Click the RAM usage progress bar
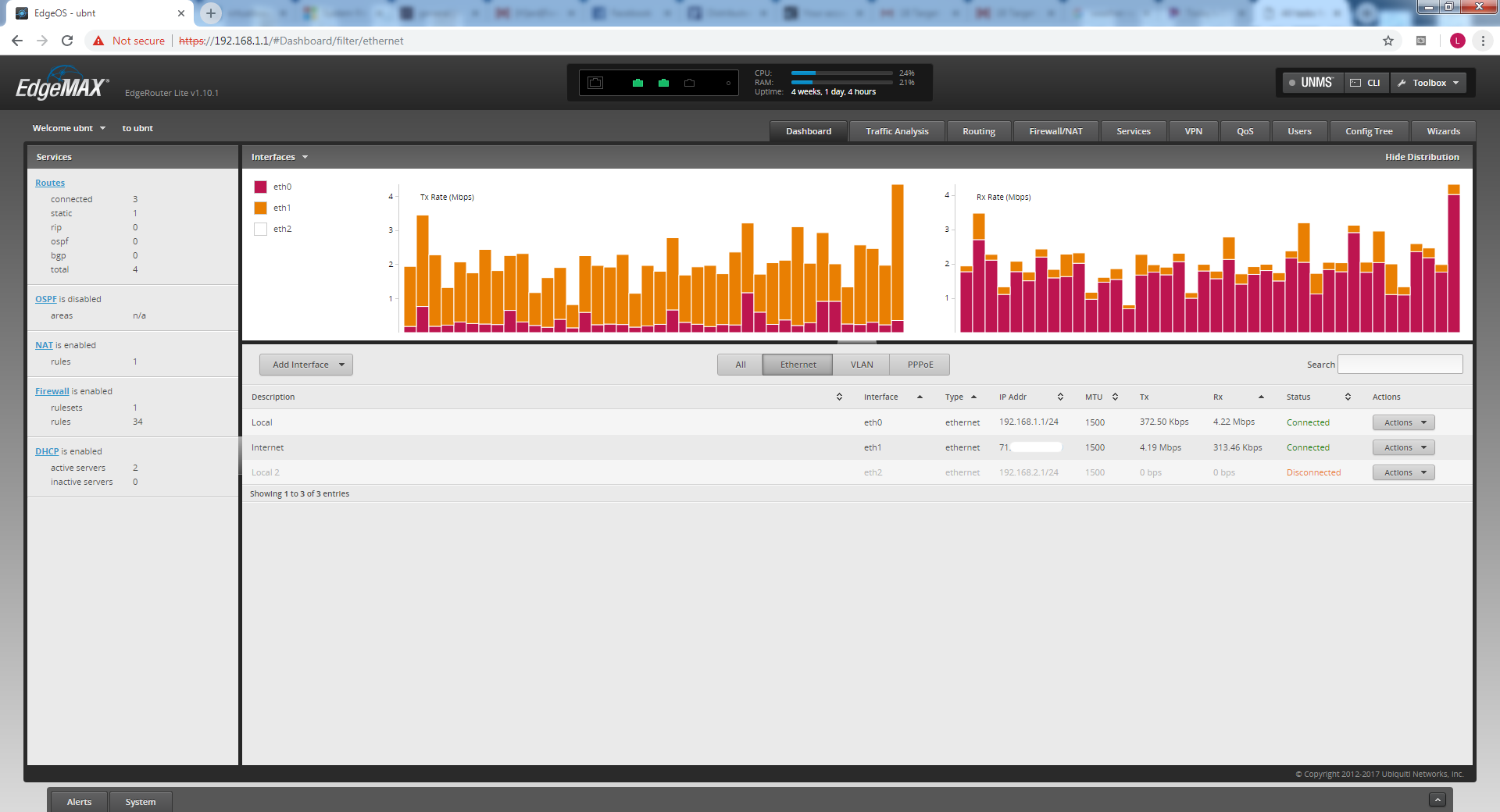This screenshot has height=812, width=1500. coord(841,83)
